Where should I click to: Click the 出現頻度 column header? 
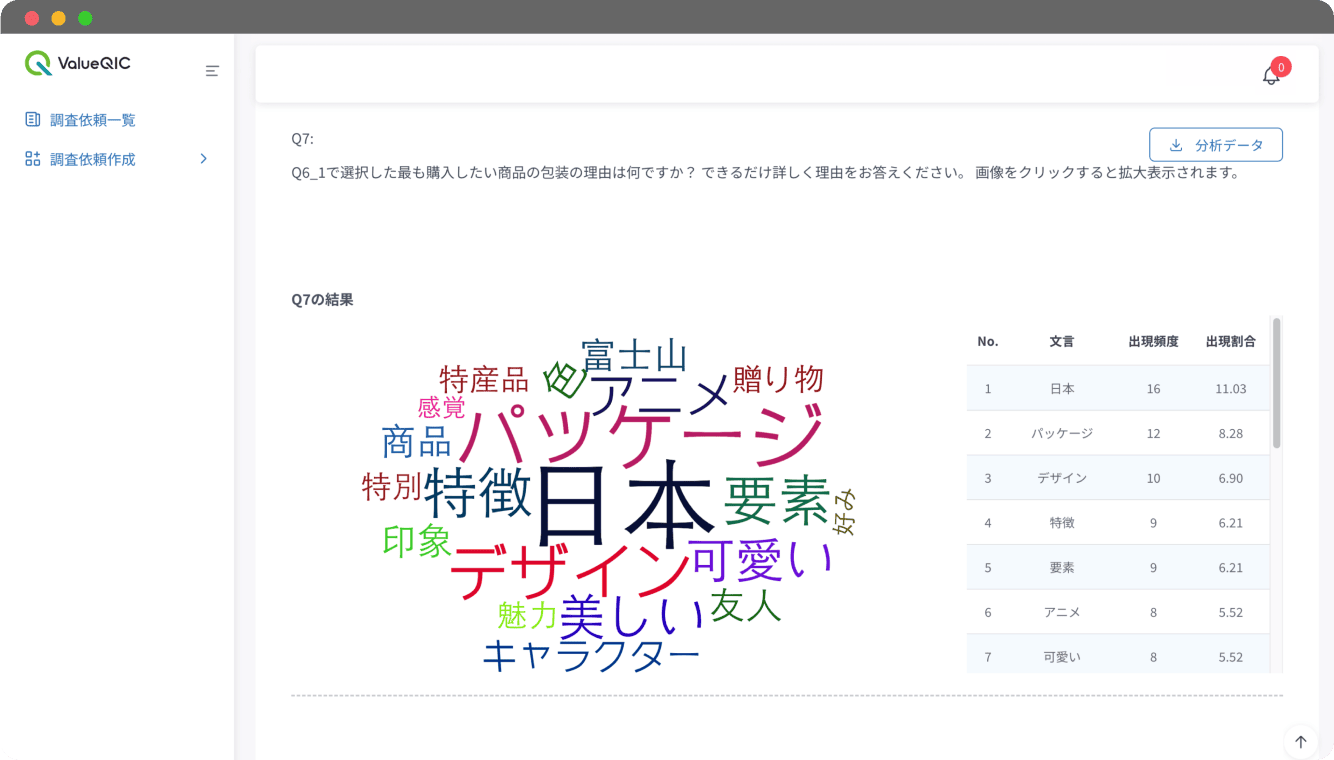tap(1153, 341)
